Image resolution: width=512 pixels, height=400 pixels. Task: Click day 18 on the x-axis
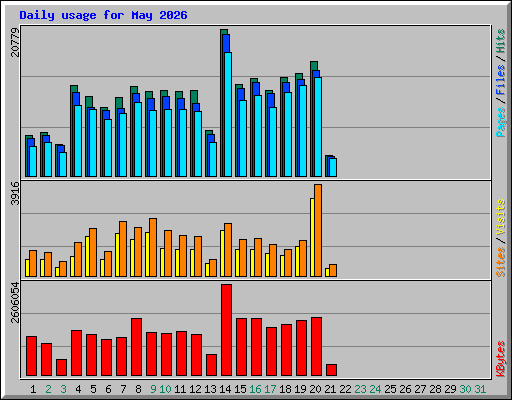285,389
